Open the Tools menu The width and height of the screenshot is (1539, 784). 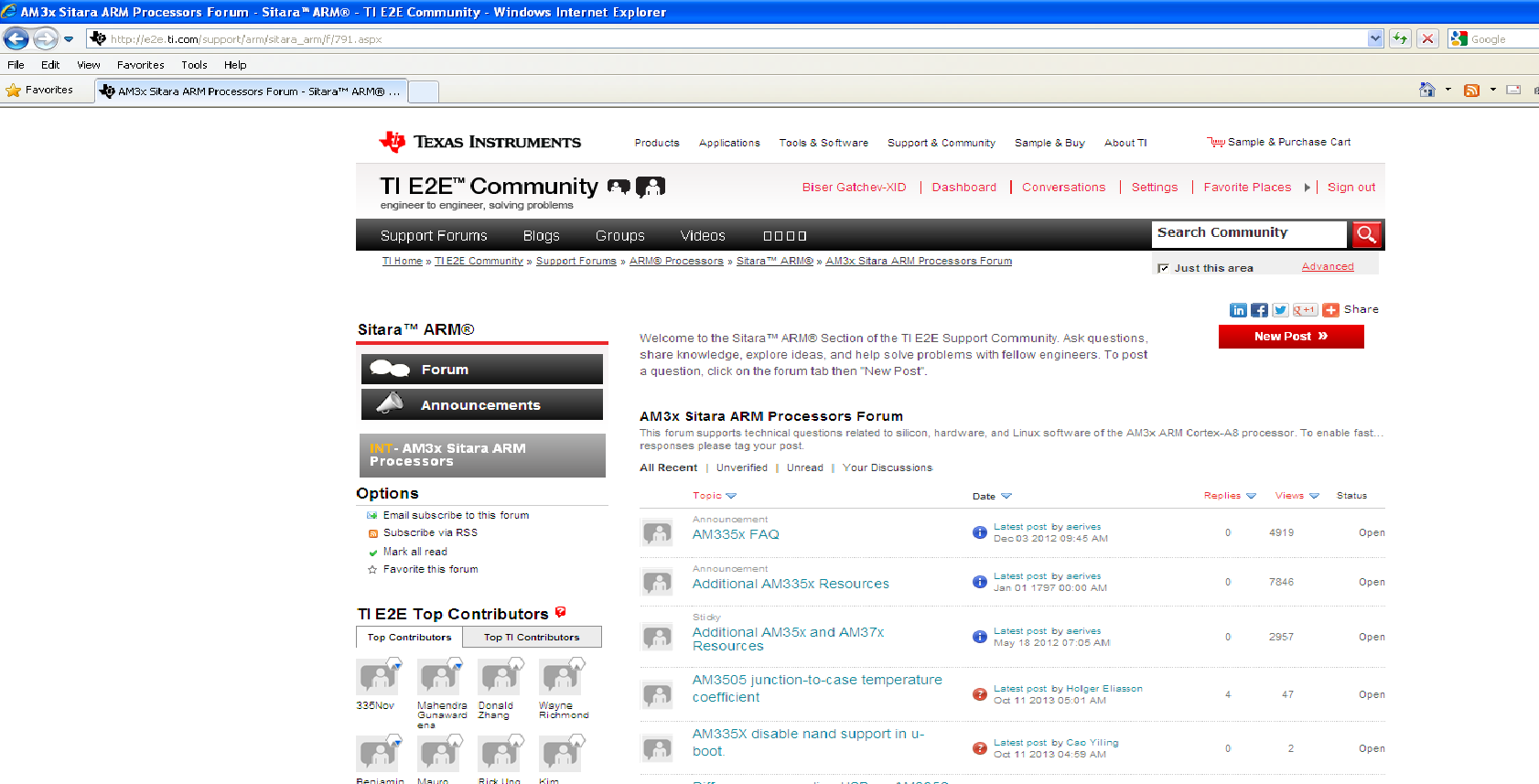pos(194,65)
